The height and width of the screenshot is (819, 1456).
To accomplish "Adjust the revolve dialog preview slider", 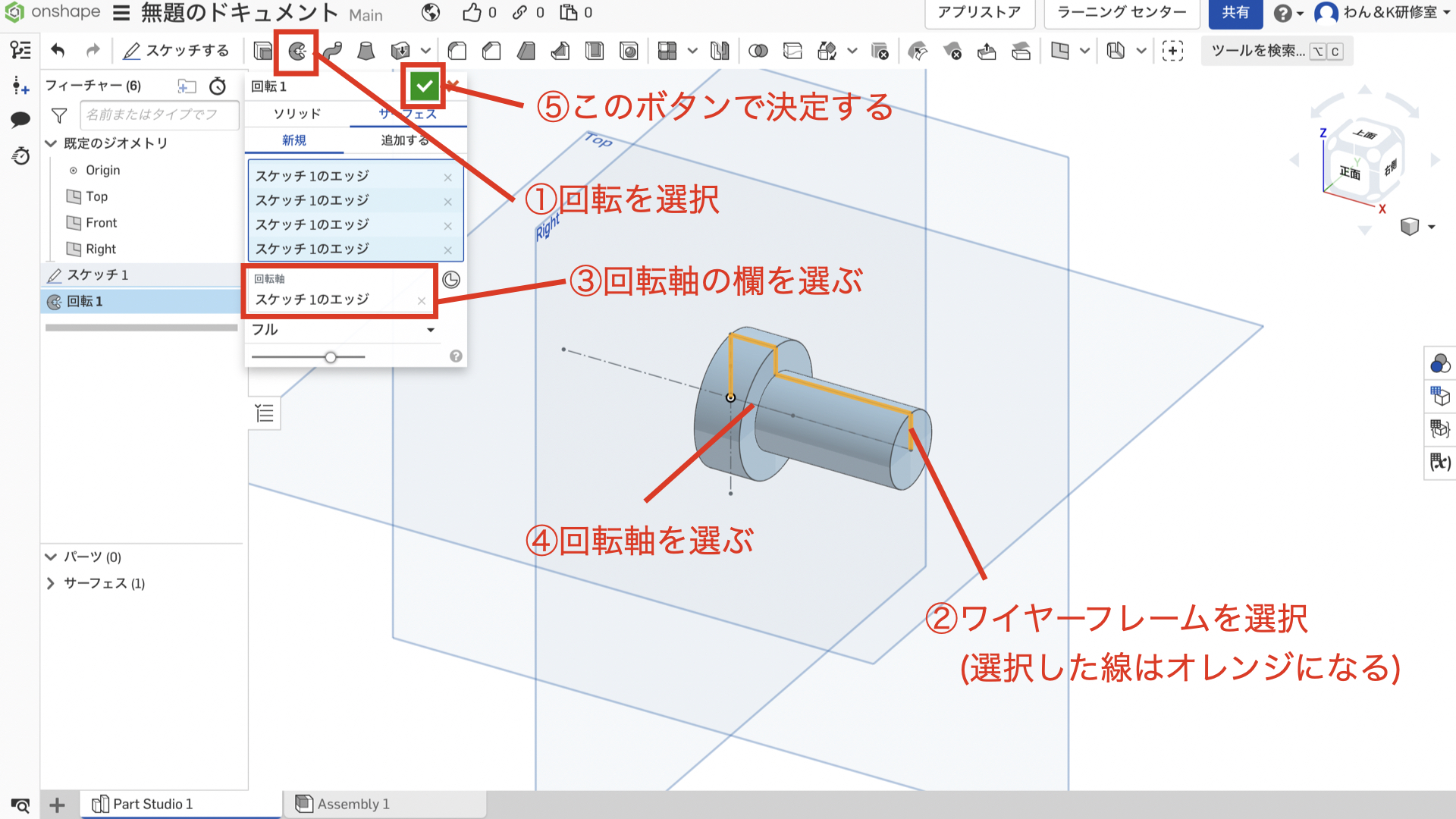I will point(331,357).
